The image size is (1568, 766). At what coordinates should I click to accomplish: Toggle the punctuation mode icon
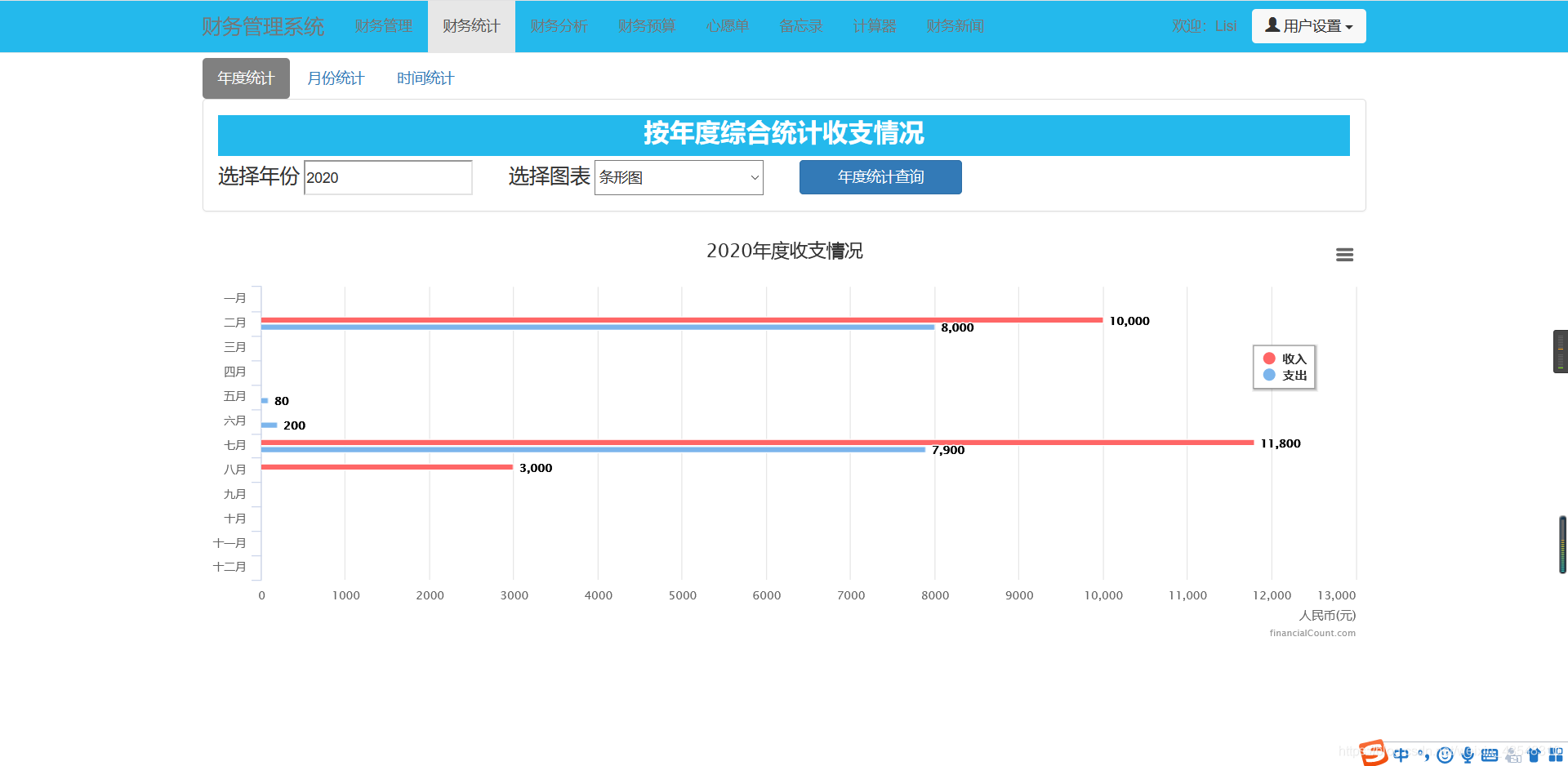click(x=1423, y=755)
